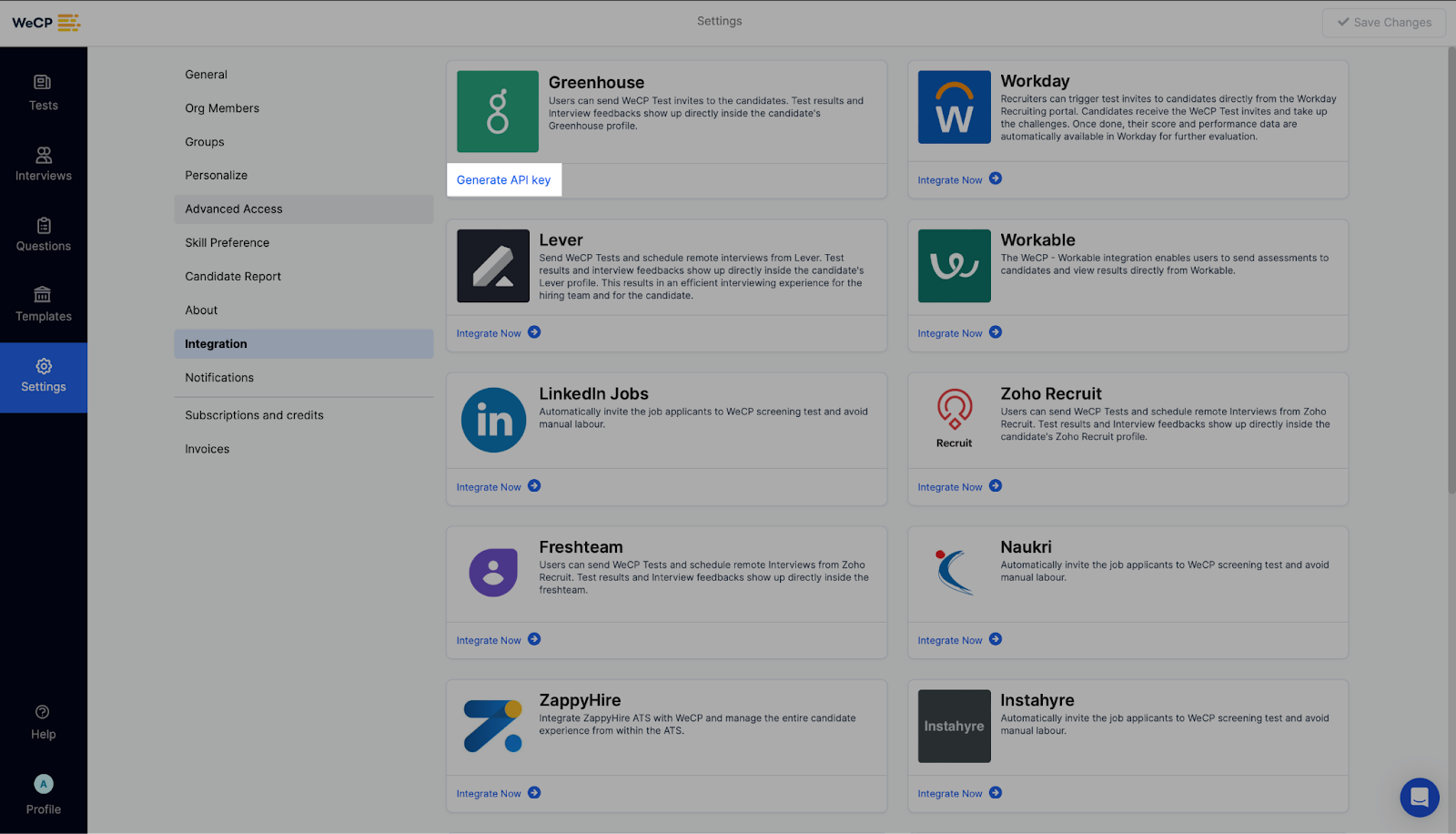Viewport: 1456px width, 834px height.
Task: Click the LinkedIn Jobs logo
Action: pos(493,420)
